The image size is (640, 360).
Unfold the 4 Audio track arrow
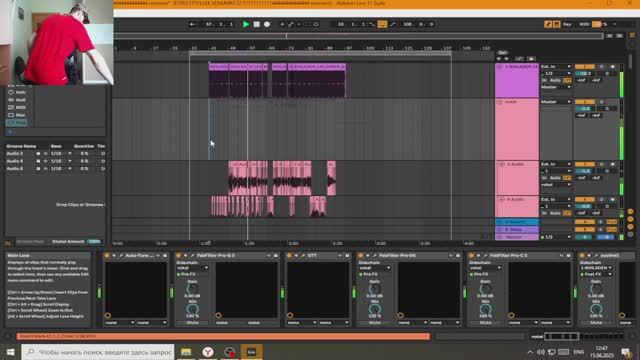tap(502, 199)
